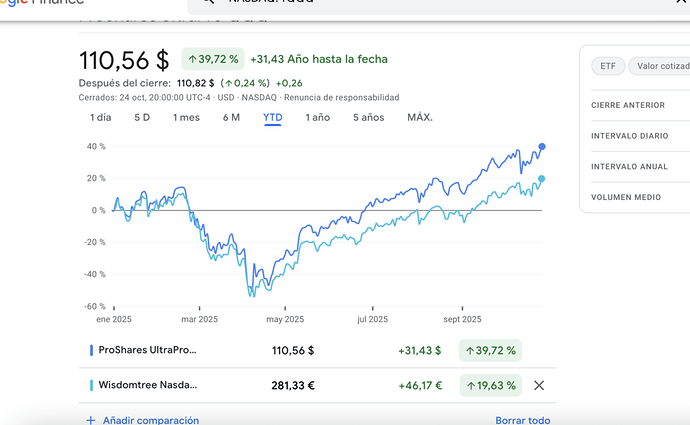Image resolution: width=690 pixels, height=425 pixels.
Task: Select the 1 día time range
Action: pos(100,118)
